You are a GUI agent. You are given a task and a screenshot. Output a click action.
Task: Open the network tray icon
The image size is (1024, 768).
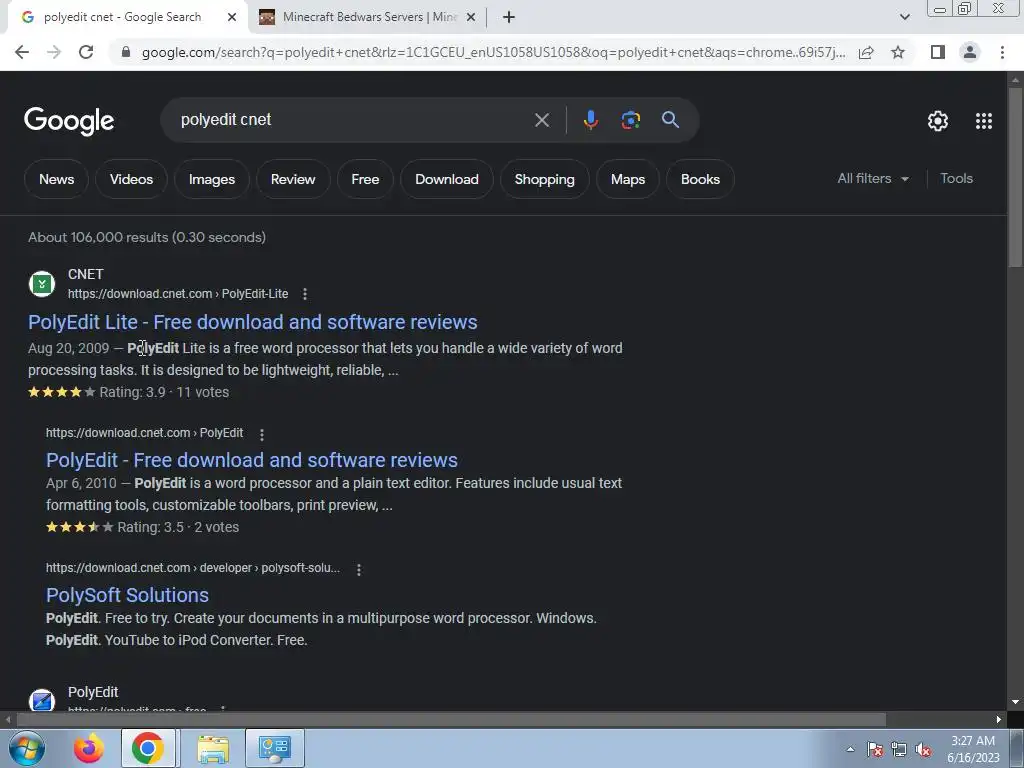(899, 750)
